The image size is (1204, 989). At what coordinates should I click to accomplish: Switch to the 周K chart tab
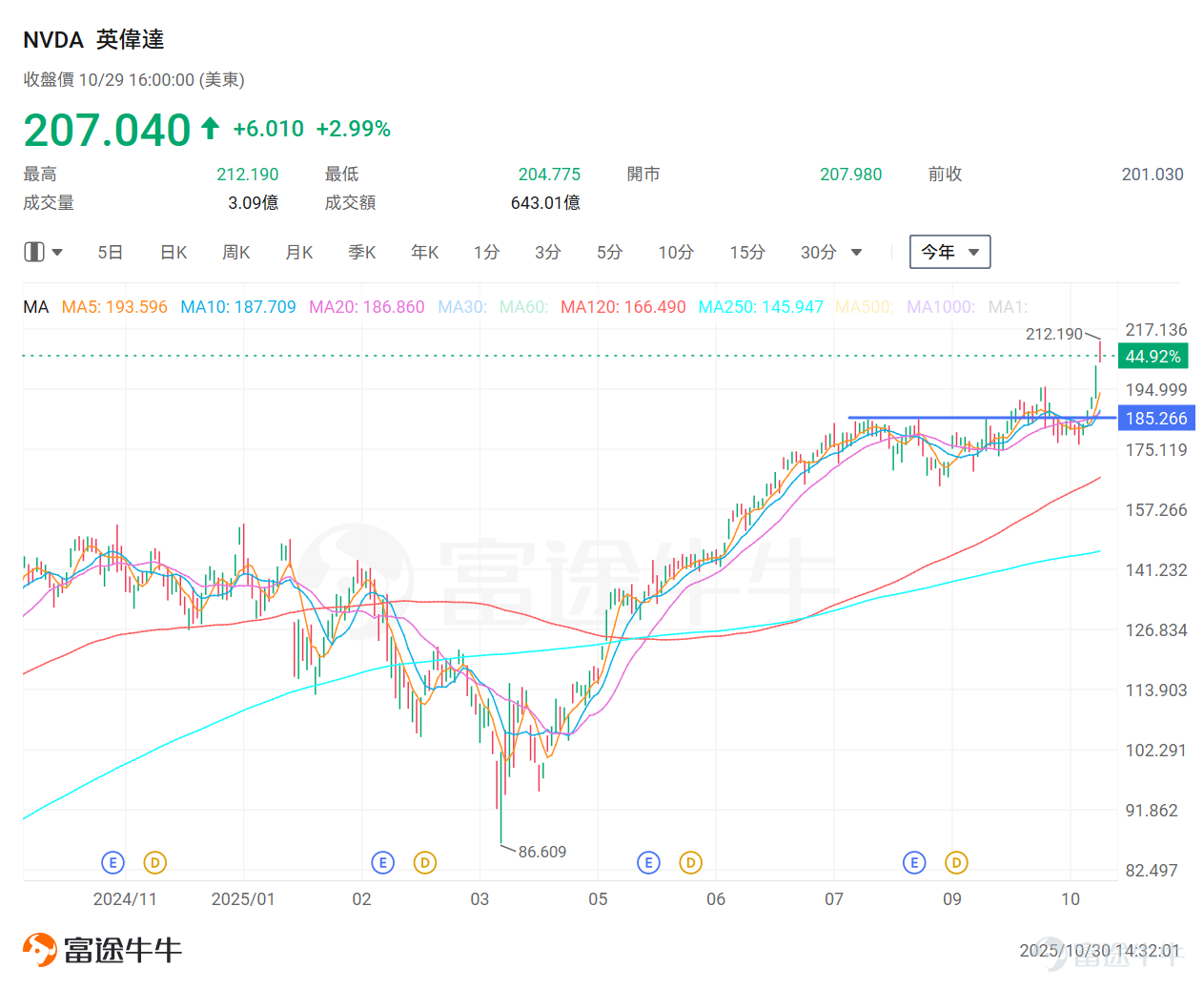(x=236, y=253)
